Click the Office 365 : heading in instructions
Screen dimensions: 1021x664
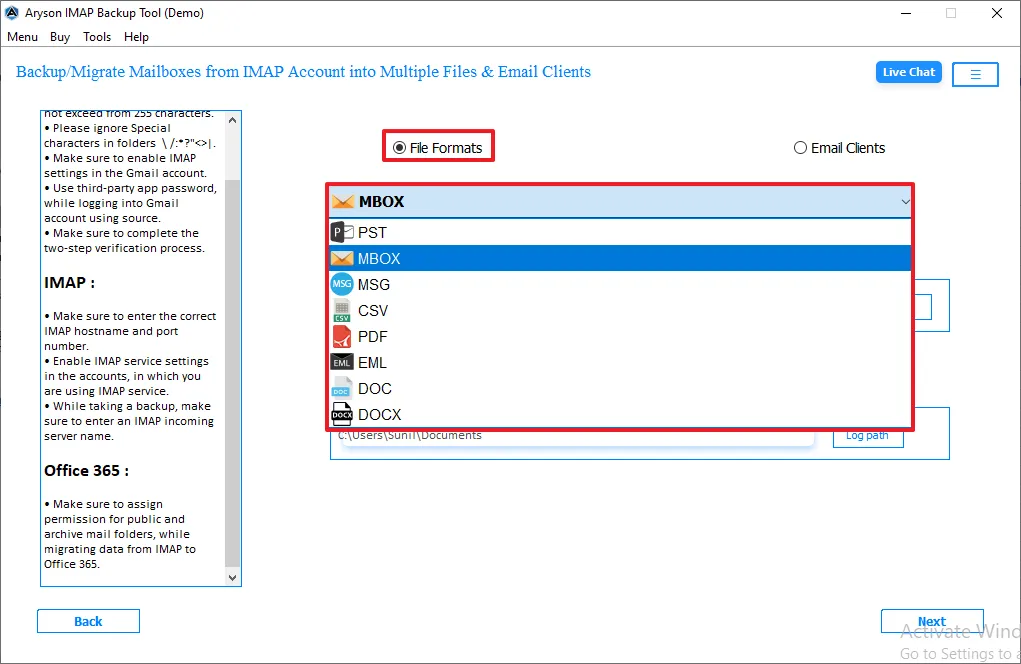tap(87, 471)
